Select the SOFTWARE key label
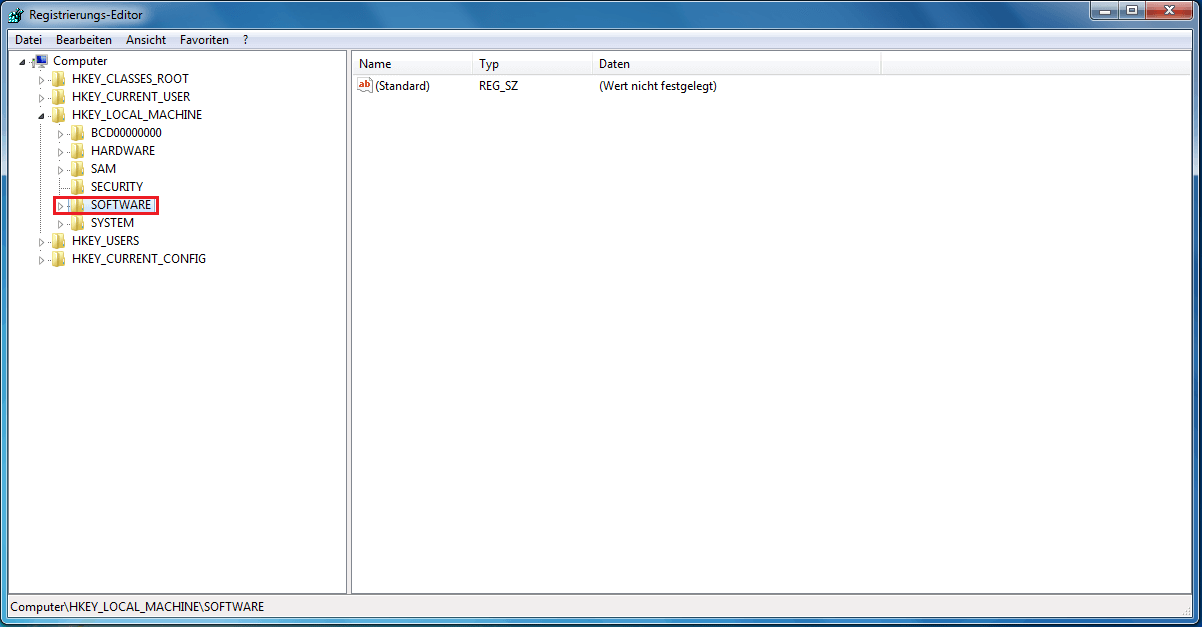This screenshot has height=627, width=1202. click(x=121, y=205)
